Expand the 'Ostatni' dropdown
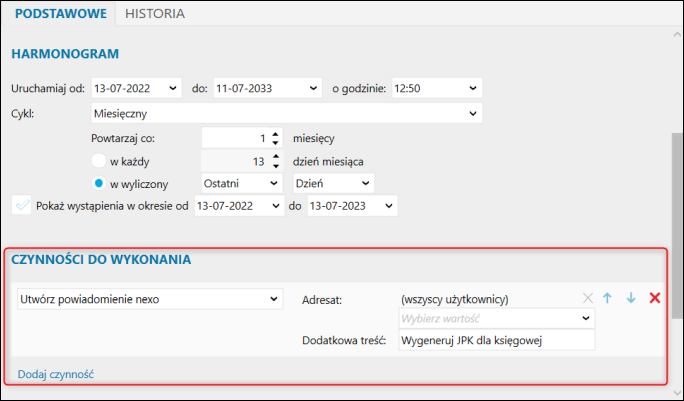The image size is (684, 401). click(241, 184)
